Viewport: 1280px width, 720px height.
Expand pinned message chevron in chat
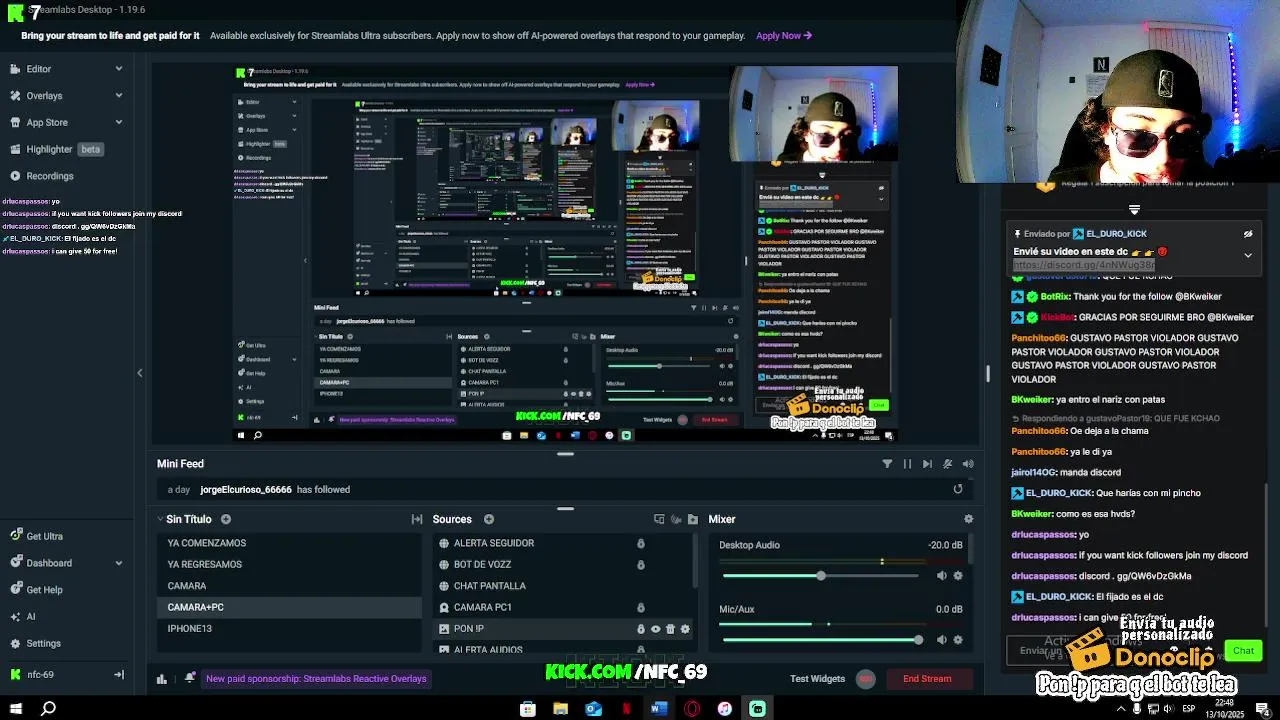pos(1248,255)
